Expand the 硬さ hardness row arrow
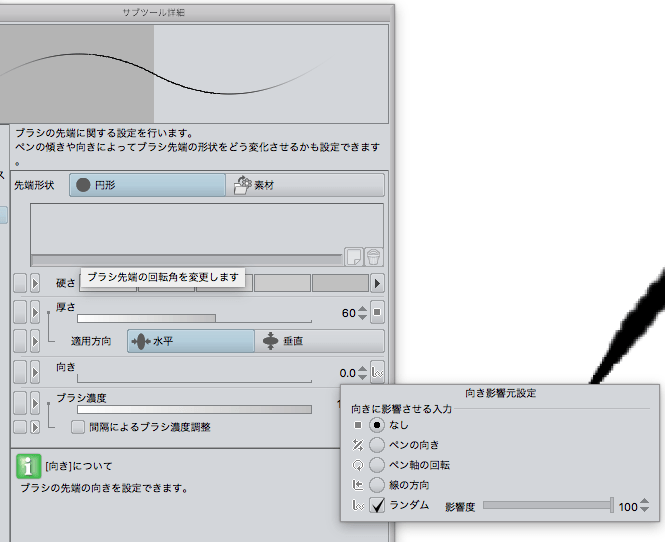 [36, 284]
